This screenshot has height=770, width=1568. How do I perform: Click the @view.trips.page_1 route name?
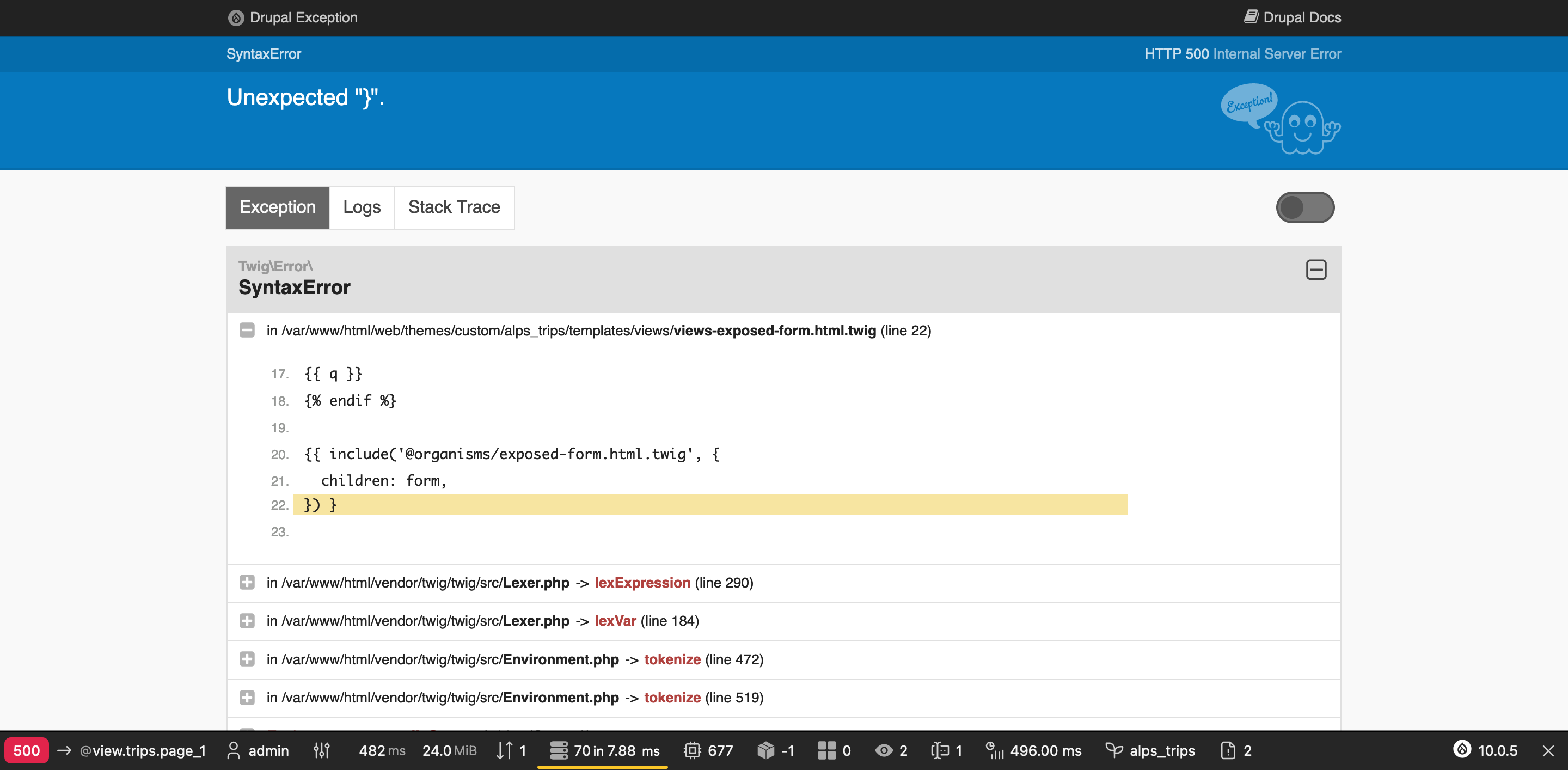[x=143, y=750]
